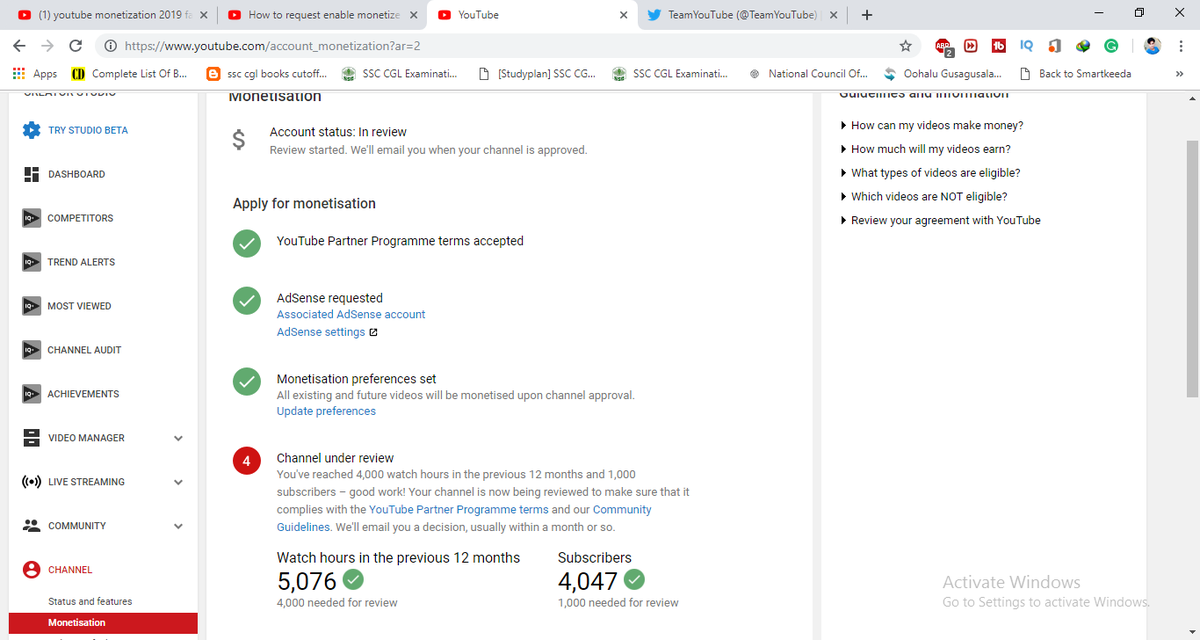Bookmark this page with the star icon

[905, 46]
